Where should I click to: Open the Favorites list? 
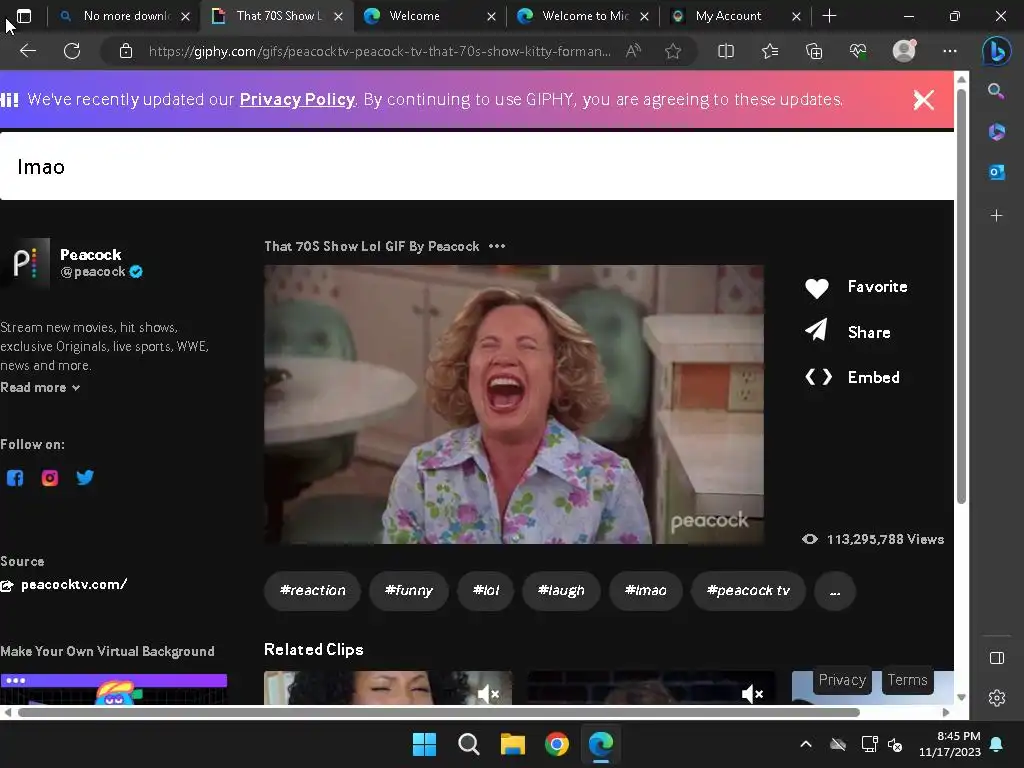[x=770, y=51]
